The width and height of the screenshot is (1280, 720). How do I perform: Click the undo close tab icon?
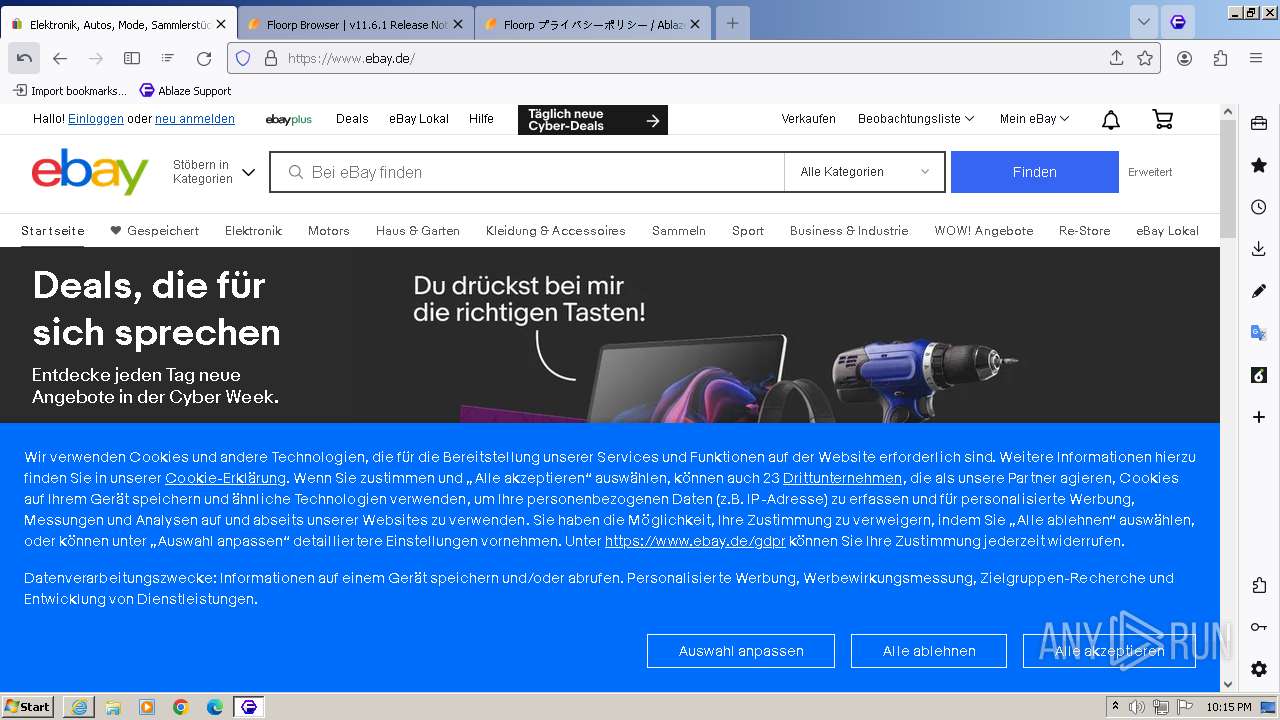(24, 58)
